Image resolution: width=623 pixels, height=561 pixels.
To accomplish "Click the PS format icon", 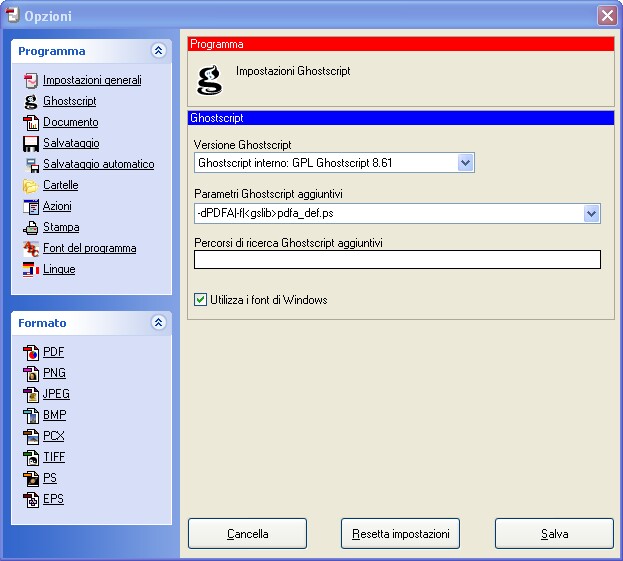I will click(x=31, y=479).
